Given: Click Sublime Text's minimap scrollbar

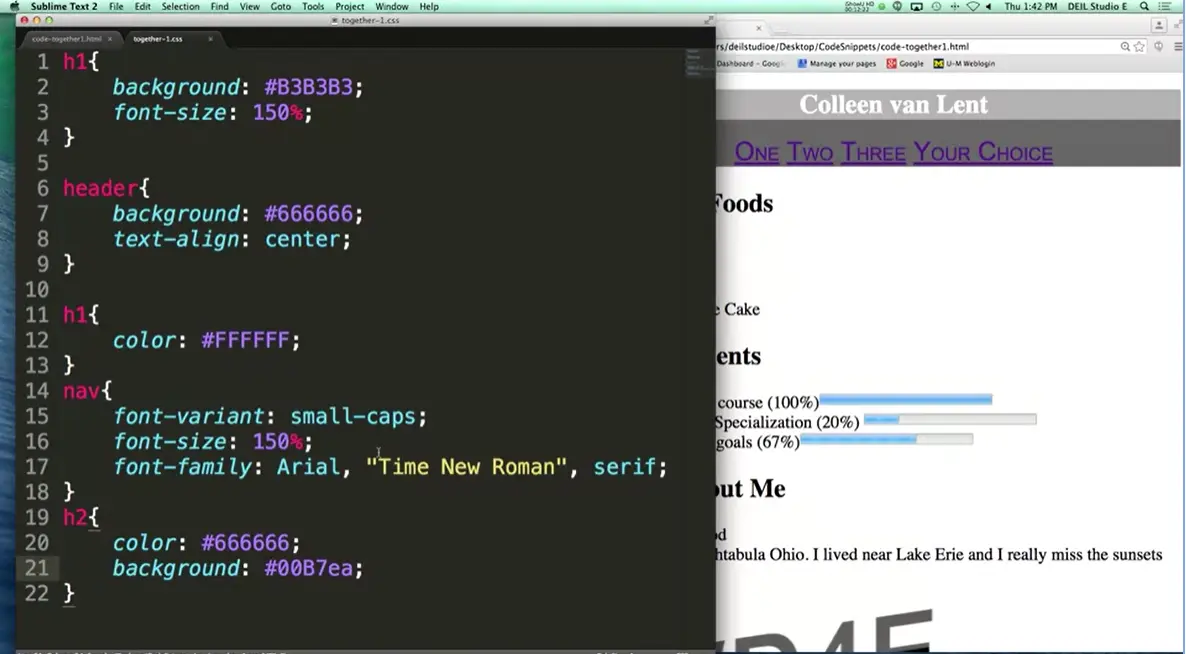Looking at the screenshot, I should tap(697, 65).
